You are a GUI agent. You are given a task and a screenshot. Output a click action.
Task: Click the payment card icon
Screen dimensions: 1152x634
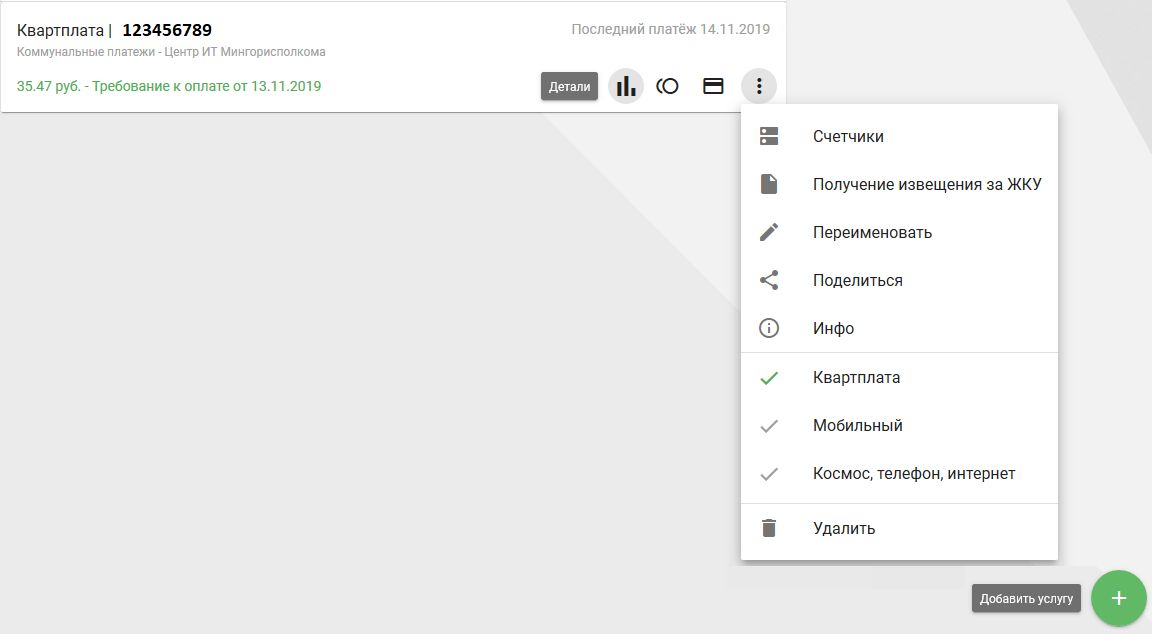[713, 86]
